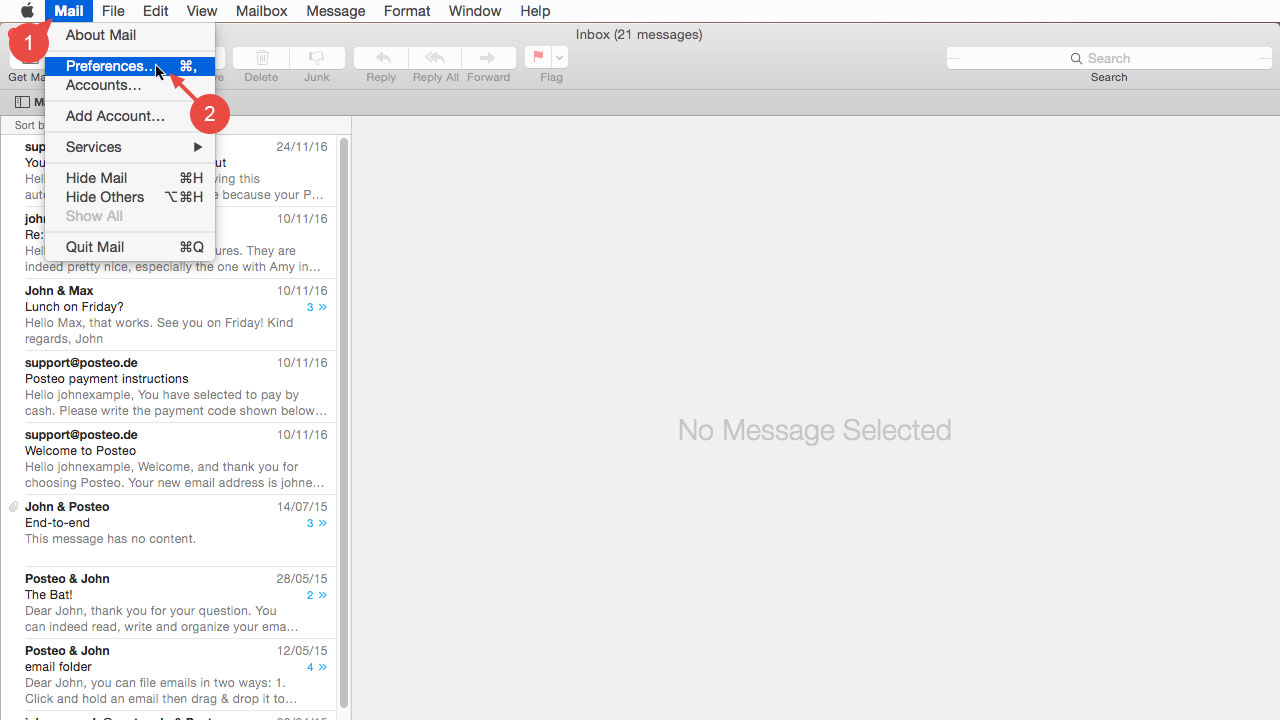Image resolution: width=1280 pixels, height=720 pixels.
Task: Flag the message using the red flag icon
Action: click(536, 57)
